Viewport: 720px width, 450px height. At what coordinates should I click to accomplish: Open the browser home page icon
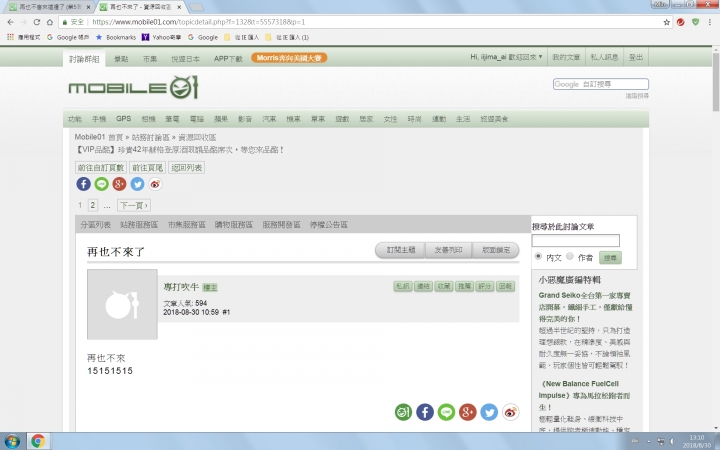tap(50, 22)
